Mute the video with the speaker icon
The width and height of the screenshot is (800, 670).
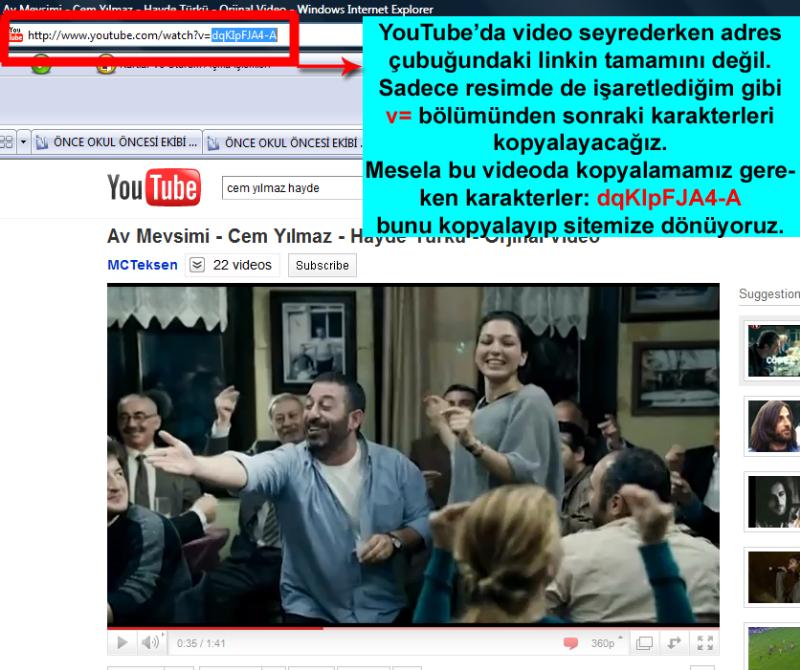pos(151,642)
